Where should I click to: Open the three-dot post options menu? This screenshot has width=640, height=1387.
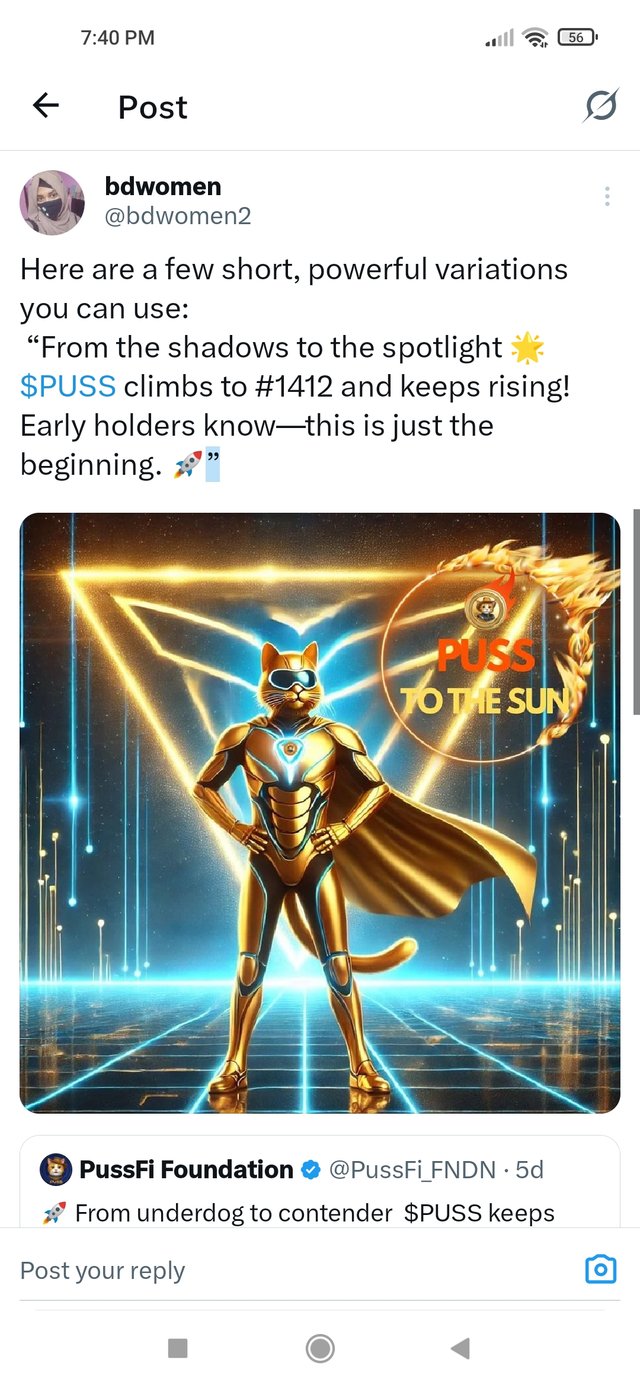607,196
